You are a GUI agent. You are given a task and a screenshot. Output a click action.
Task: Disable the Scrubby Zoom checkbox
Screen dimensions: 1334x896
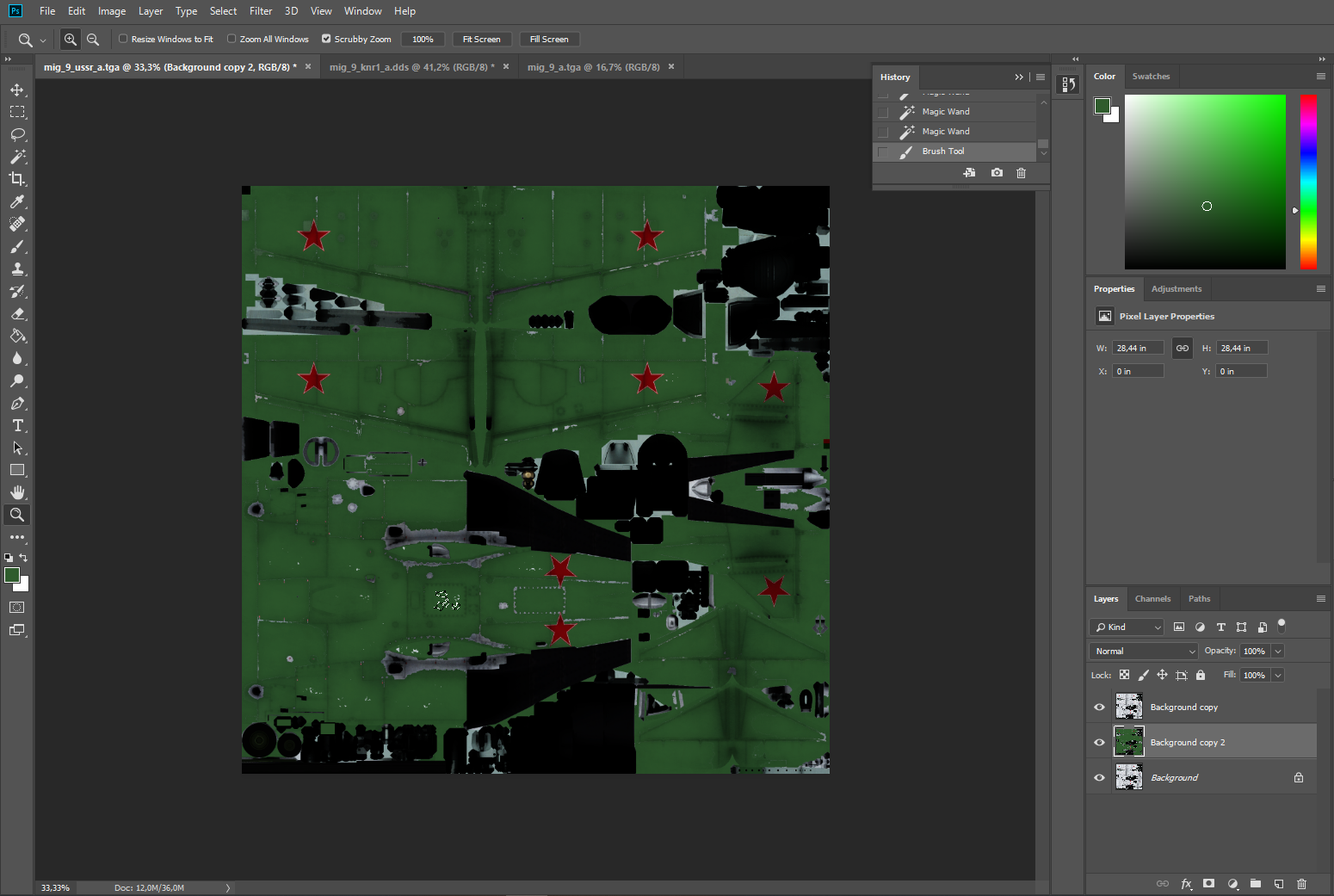(x=326, y=39)
